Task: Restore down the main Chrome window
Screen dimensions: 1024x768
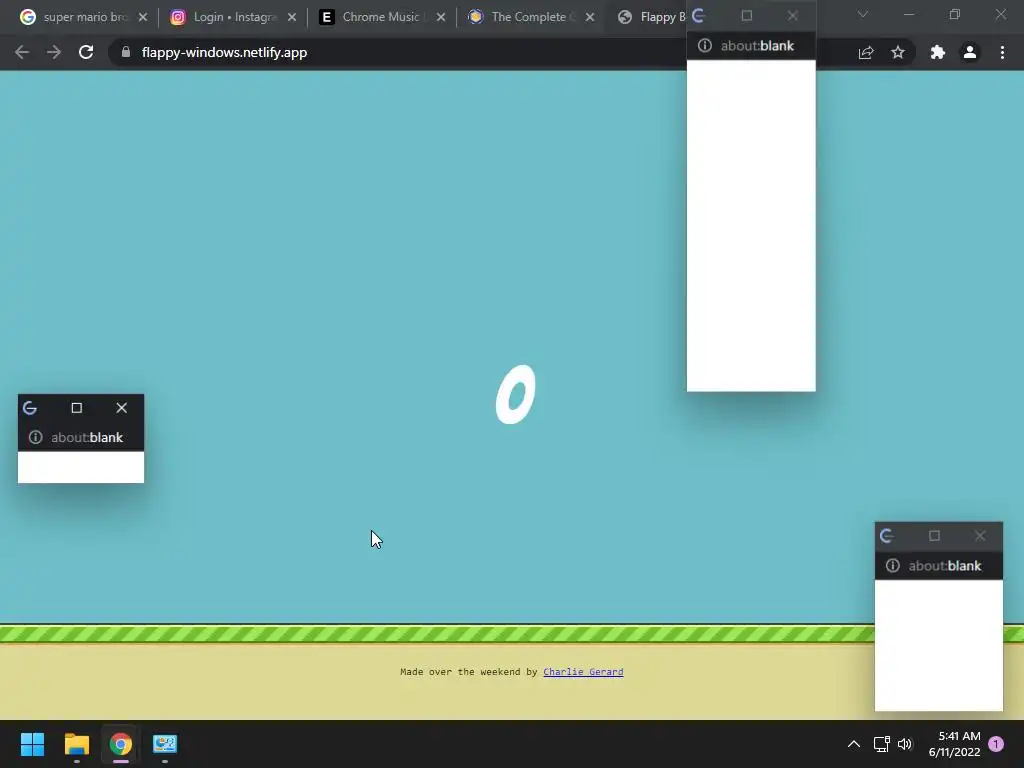Action: 955,14
